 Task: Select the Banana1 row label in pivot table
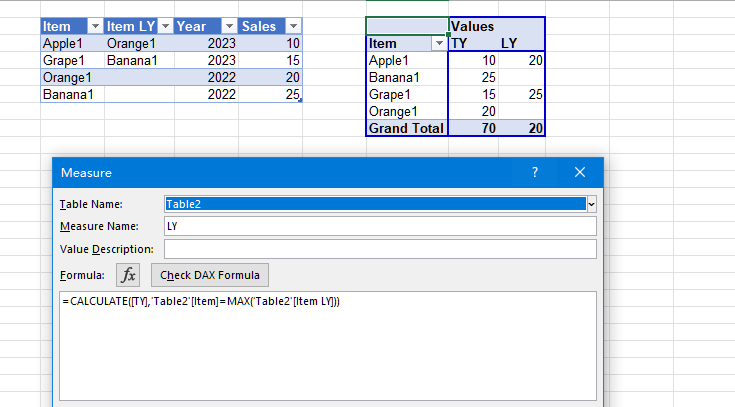click(407, 77)
